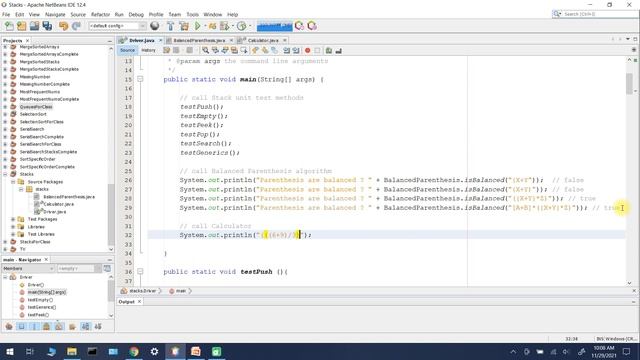The width and height of the screenshot is (640, 360).
Task: Open the Windows Start menu
Action: tap(9, 351)
